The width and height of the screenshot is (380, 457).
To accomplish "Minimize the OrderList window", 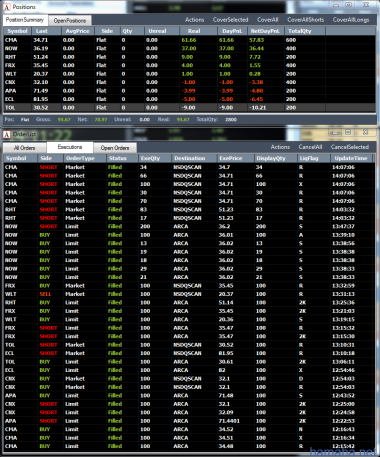I will [336, 133].
